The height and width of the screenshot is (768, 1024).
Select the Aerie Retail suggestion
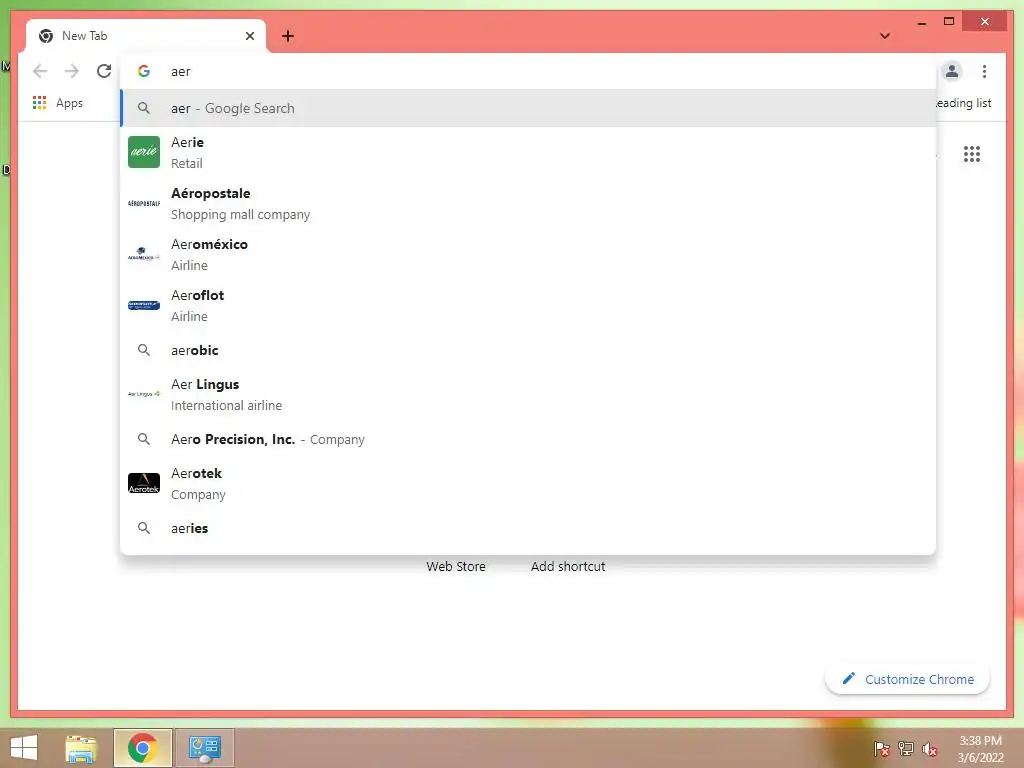point(528,153)
